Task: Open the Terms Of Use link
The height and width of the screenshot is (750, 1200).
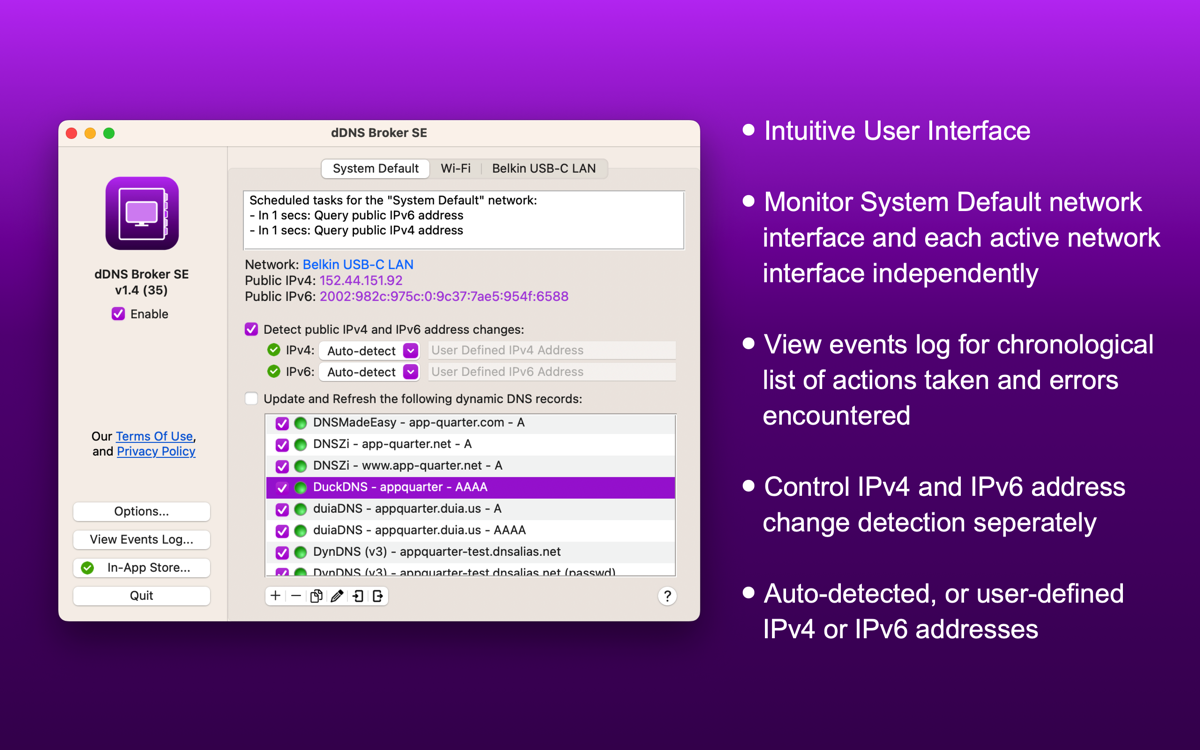Action: coord(154,436)
